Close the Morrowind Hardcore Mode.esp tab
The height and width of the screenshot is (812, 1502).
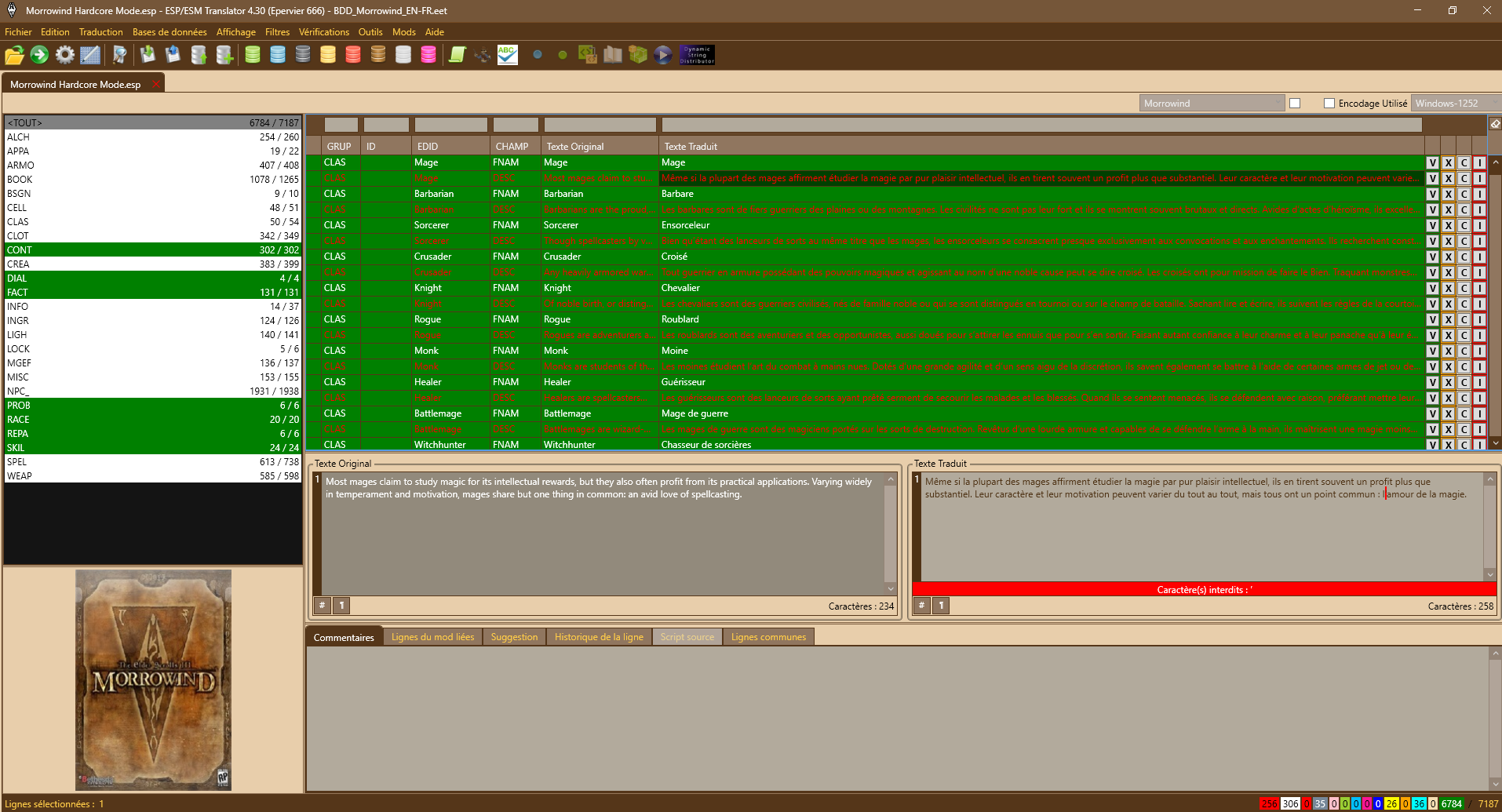click(156, 84)
